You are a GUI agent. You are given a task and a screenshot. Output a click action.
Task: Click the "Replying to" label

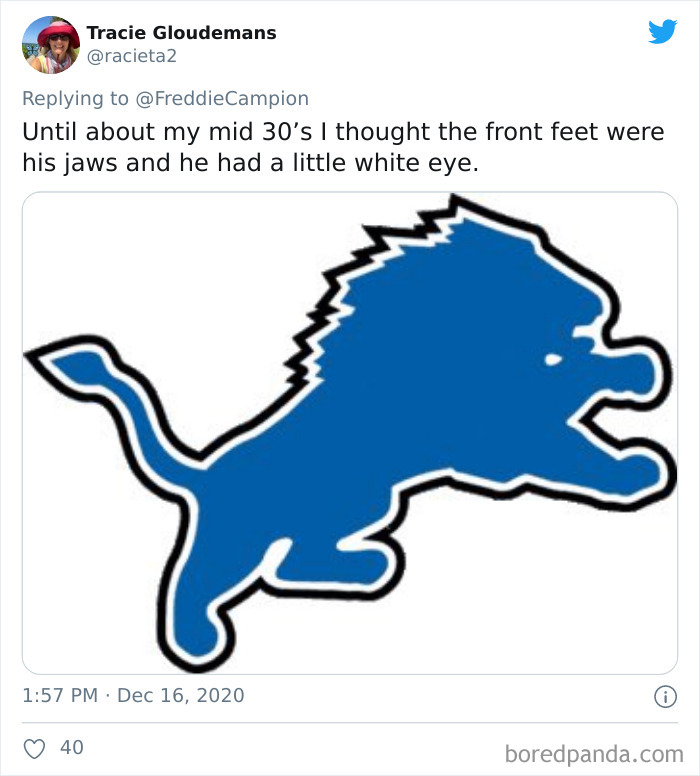78,98
